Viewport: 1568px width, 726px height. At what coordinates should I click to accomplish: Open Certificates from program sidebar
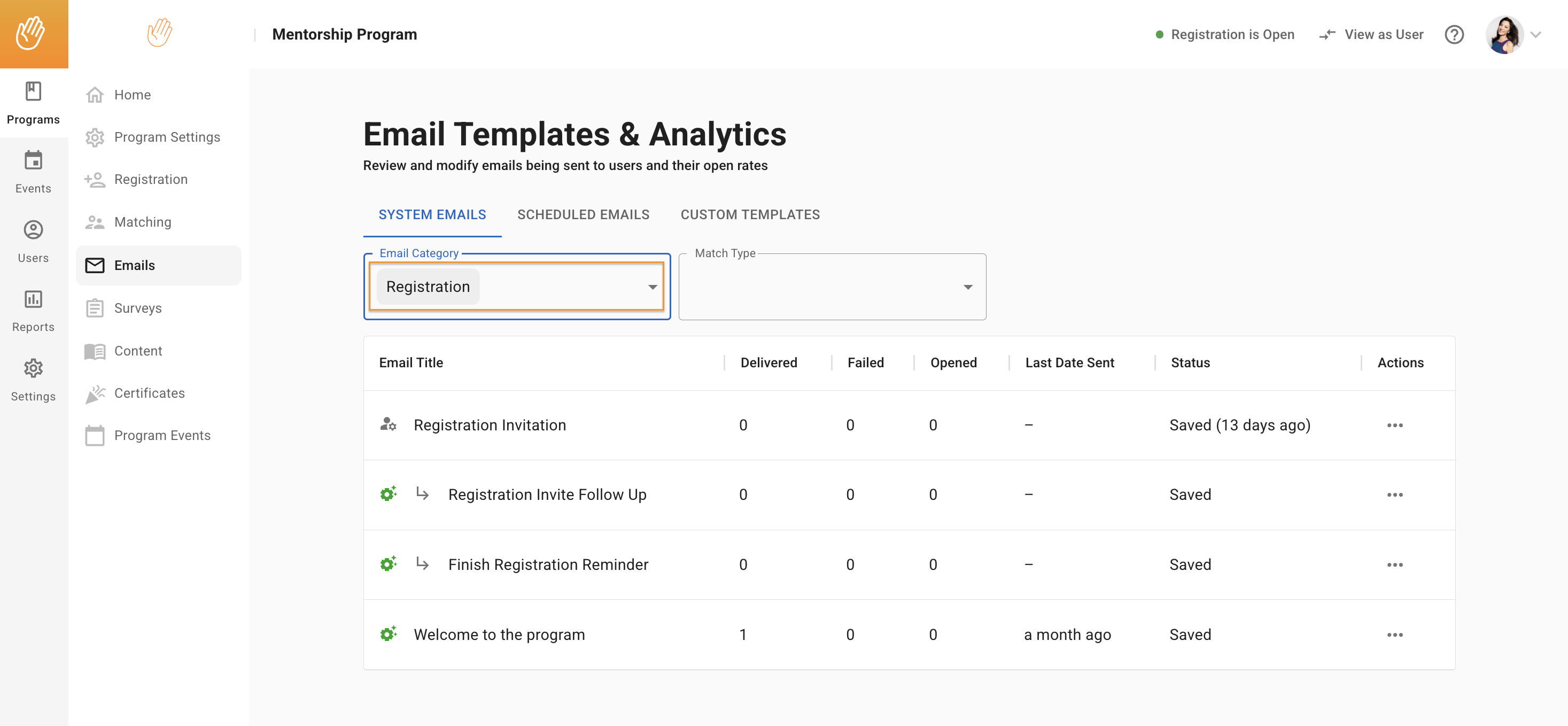[149, 393]
